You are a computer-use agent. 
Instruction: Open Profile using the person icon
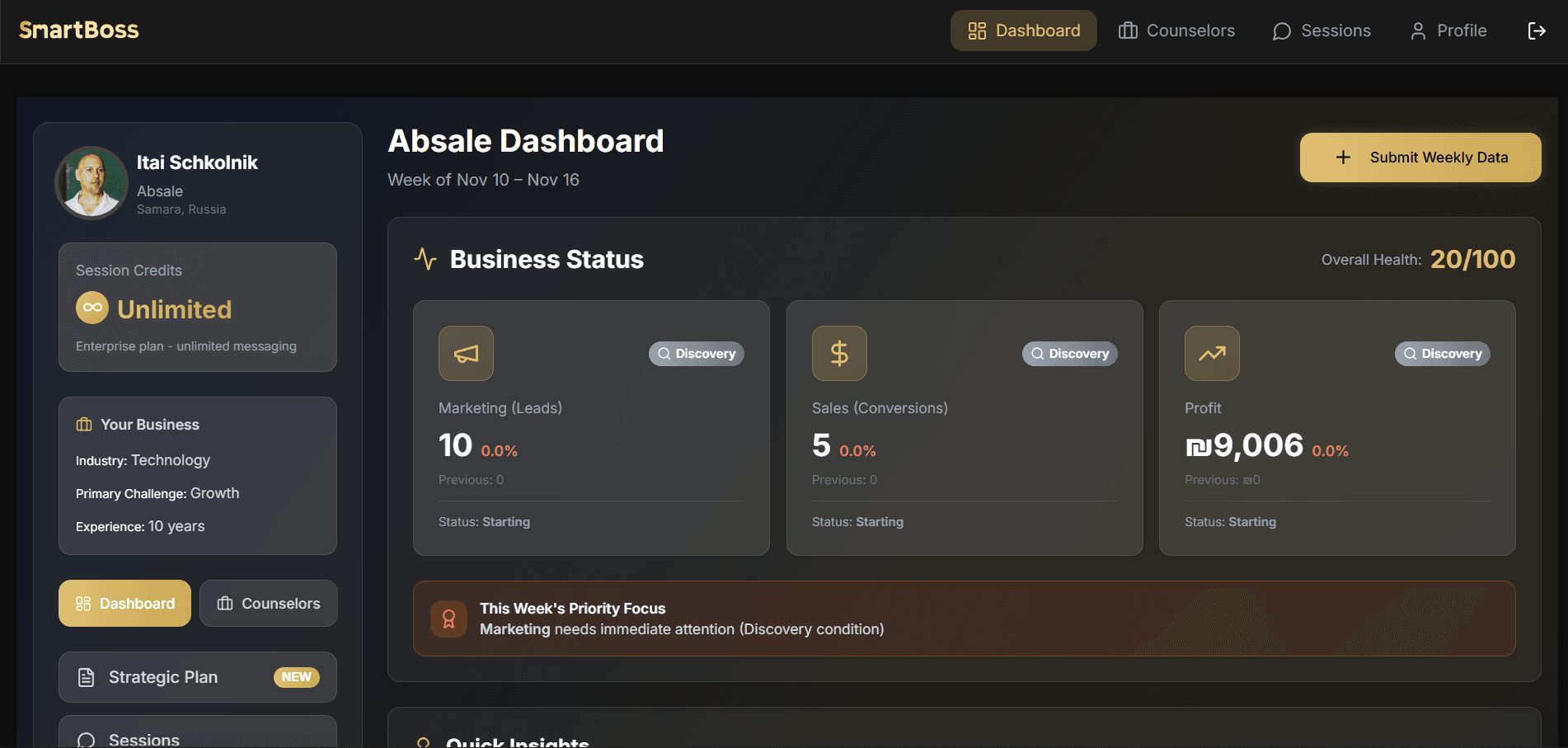click(x=1418, y=31)
